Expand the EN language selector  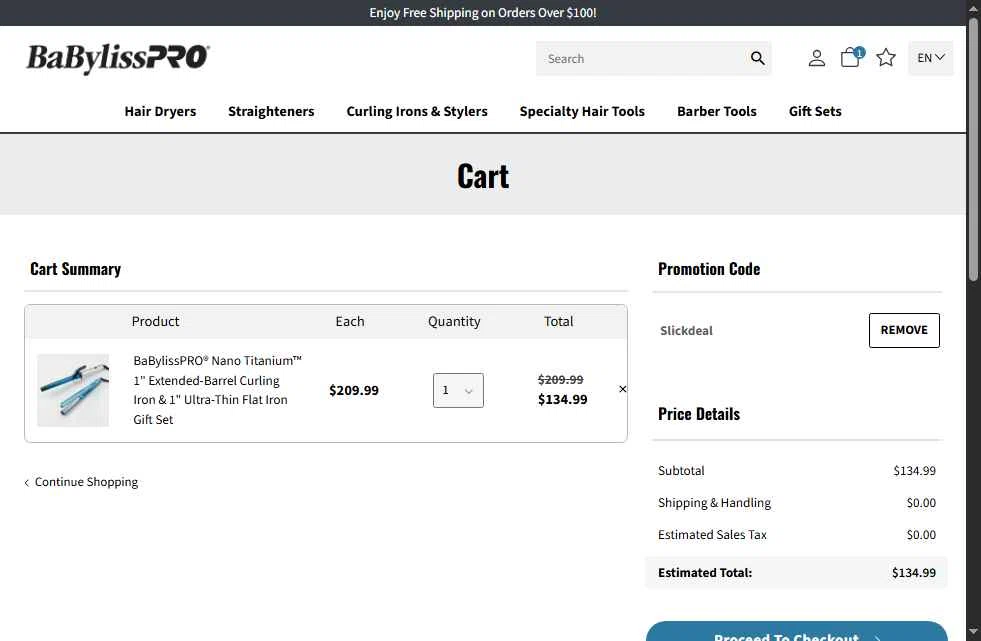point(930,58)
